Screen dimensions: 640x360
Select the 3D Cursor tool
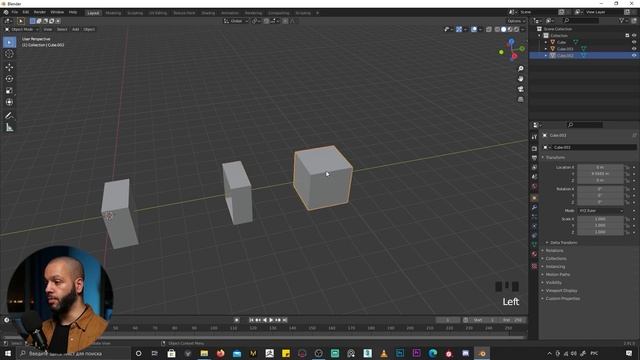pos(9,54)
